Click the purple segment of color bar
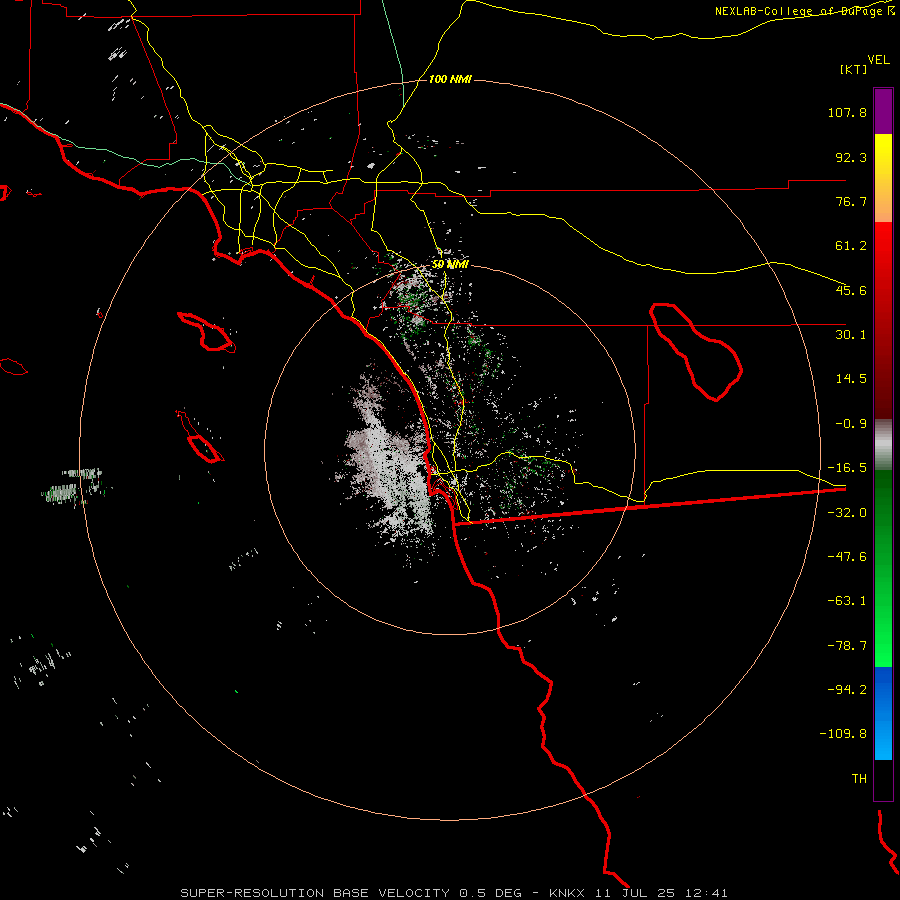The width and height of the screenshot is (900, 900). coord(883,111)
